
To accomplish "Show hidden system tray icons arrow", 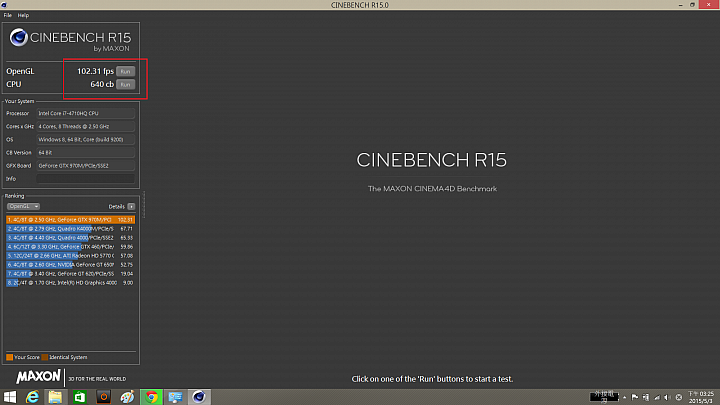I will pos(624,398).
